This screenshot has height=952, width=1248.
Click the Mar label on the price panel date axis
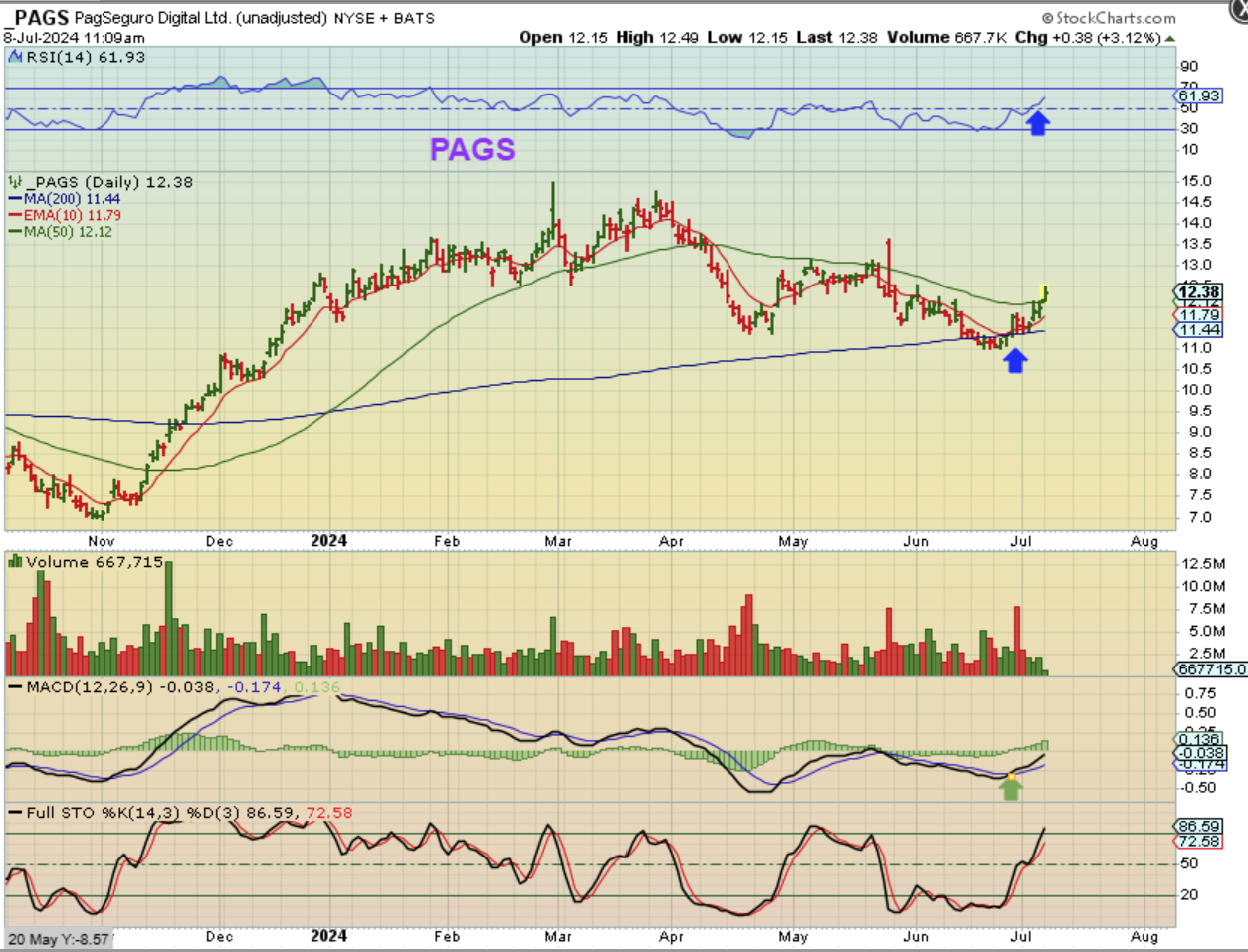[558, 541]
